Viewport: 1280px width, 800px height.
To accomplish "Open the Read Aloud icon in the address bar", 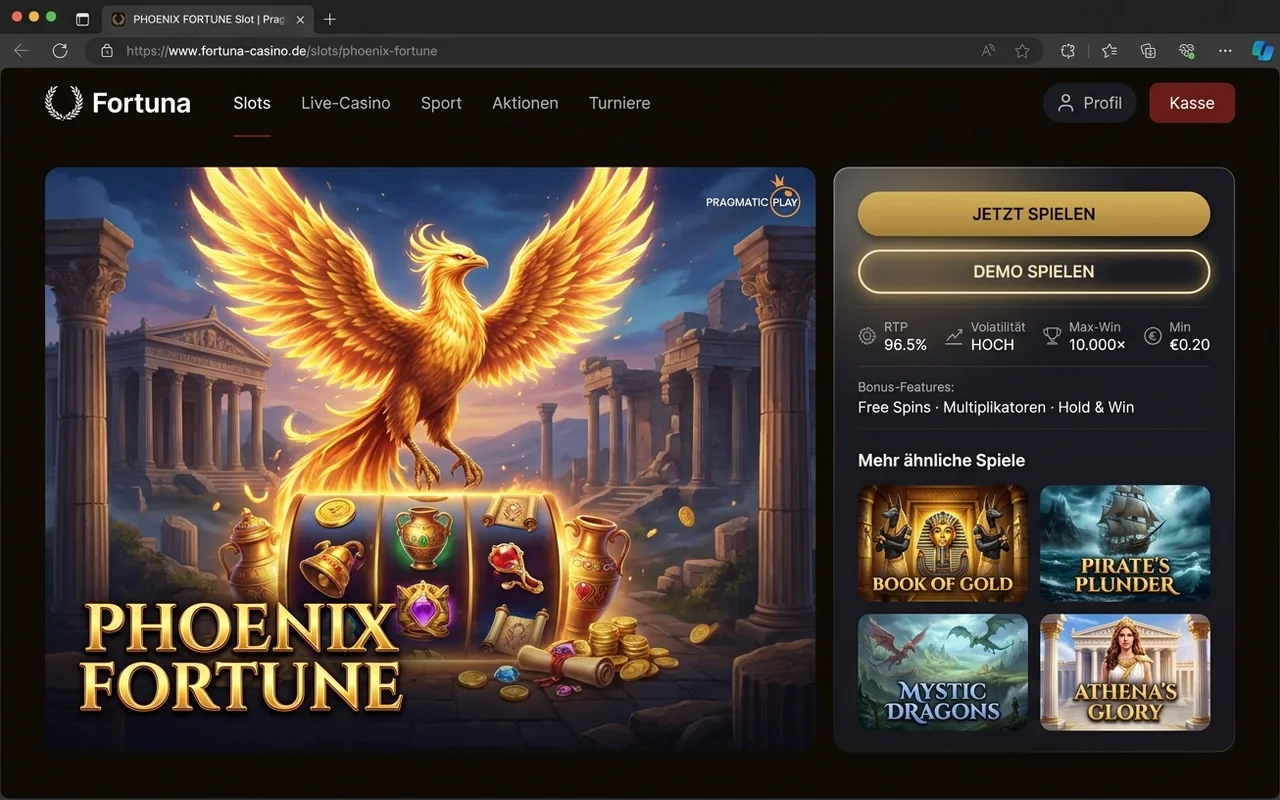I will (989, 51).
